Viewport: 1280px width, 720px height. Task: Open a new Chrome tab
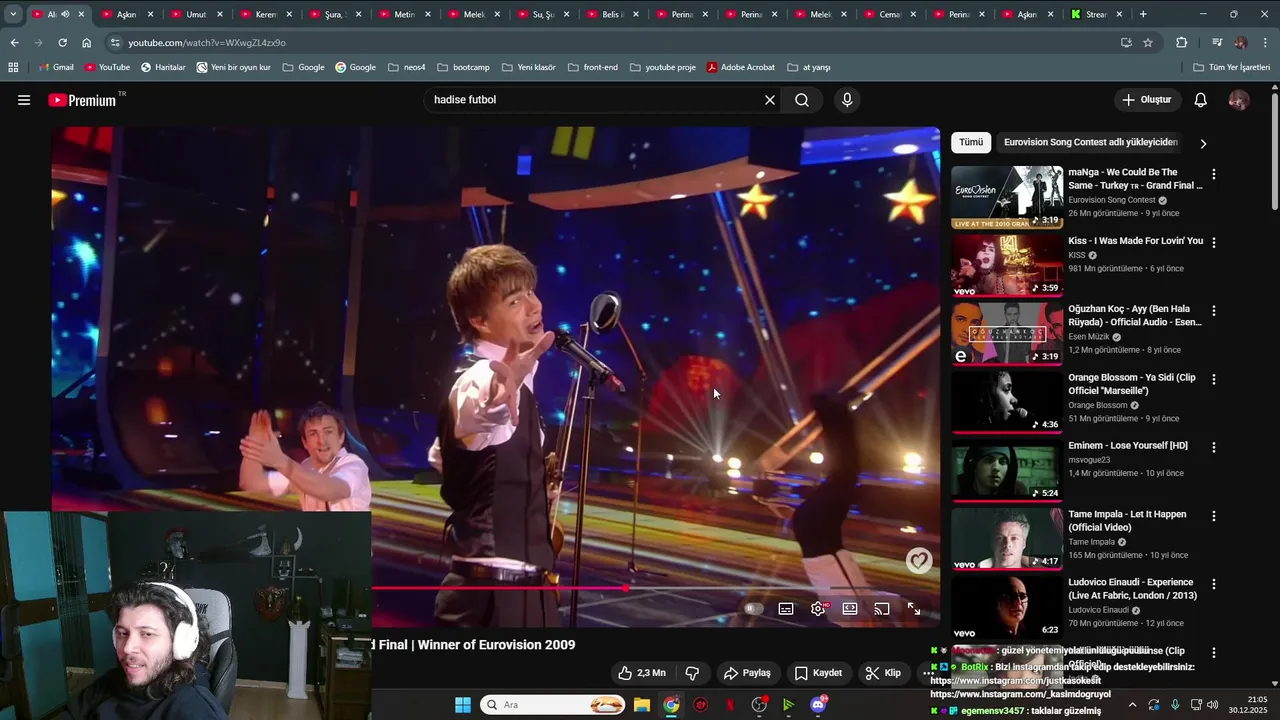(1143, 14)
